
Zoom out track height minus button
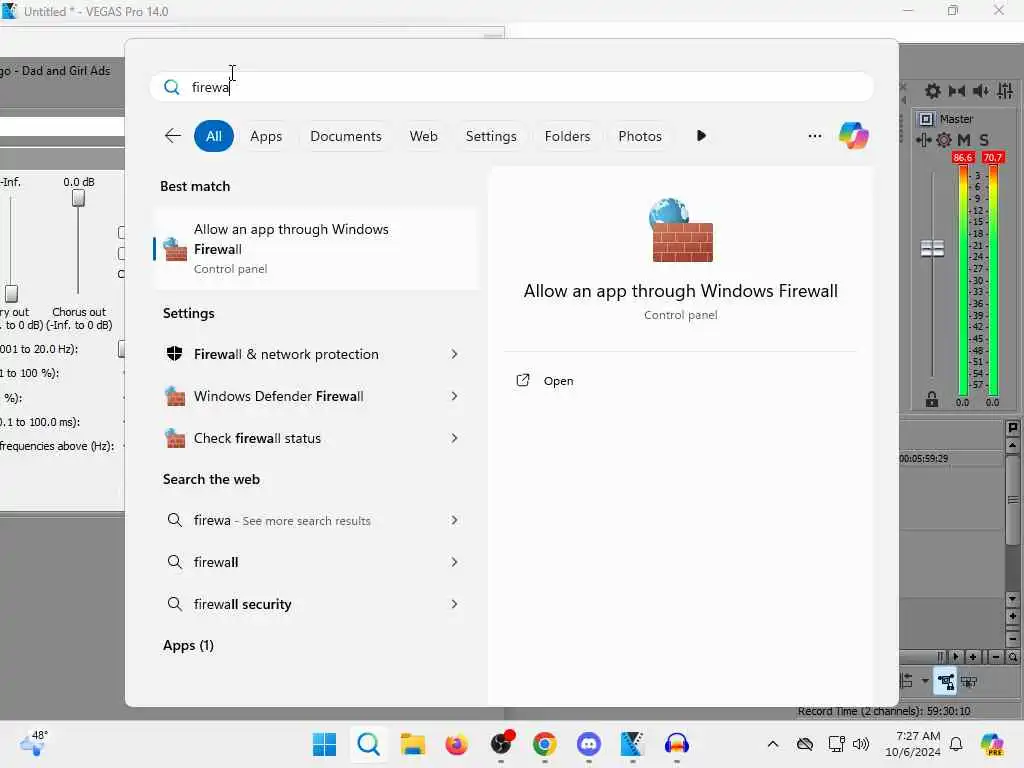pos(1012,637)
